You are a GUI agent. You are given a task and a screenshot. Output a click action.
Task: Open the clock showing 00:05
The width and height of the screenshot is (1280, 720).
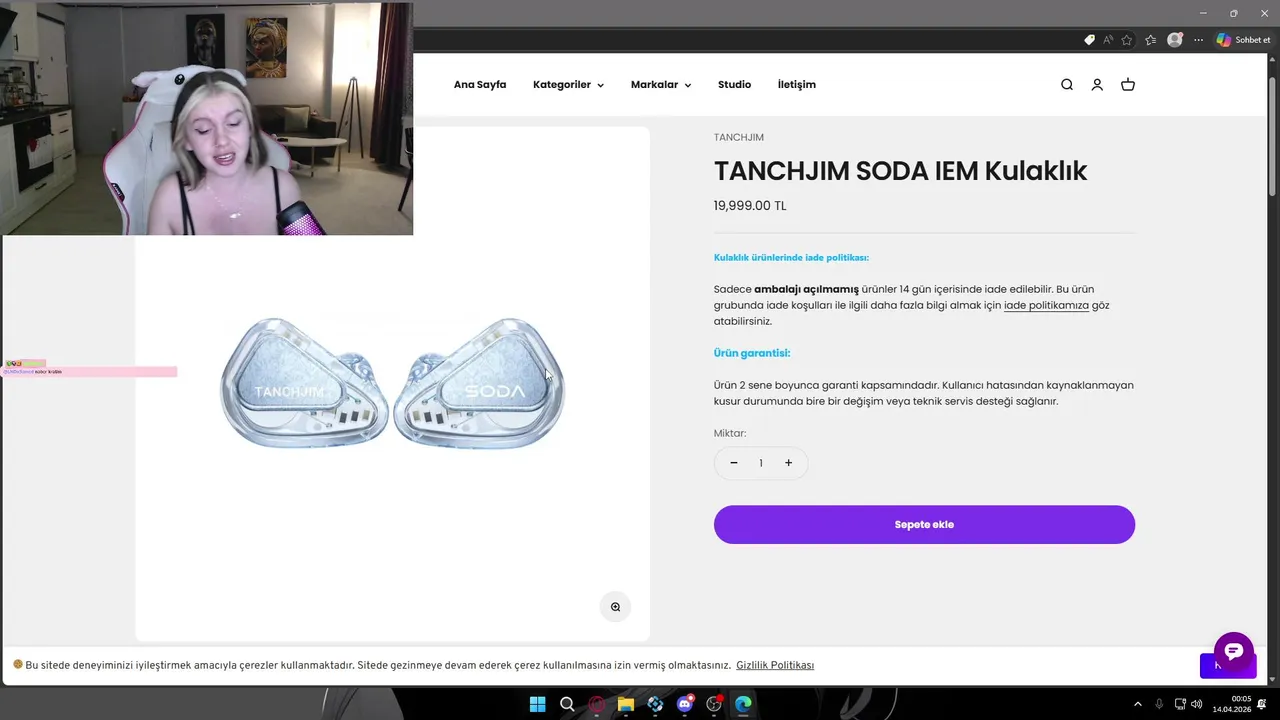click(x=1233, y=704)
